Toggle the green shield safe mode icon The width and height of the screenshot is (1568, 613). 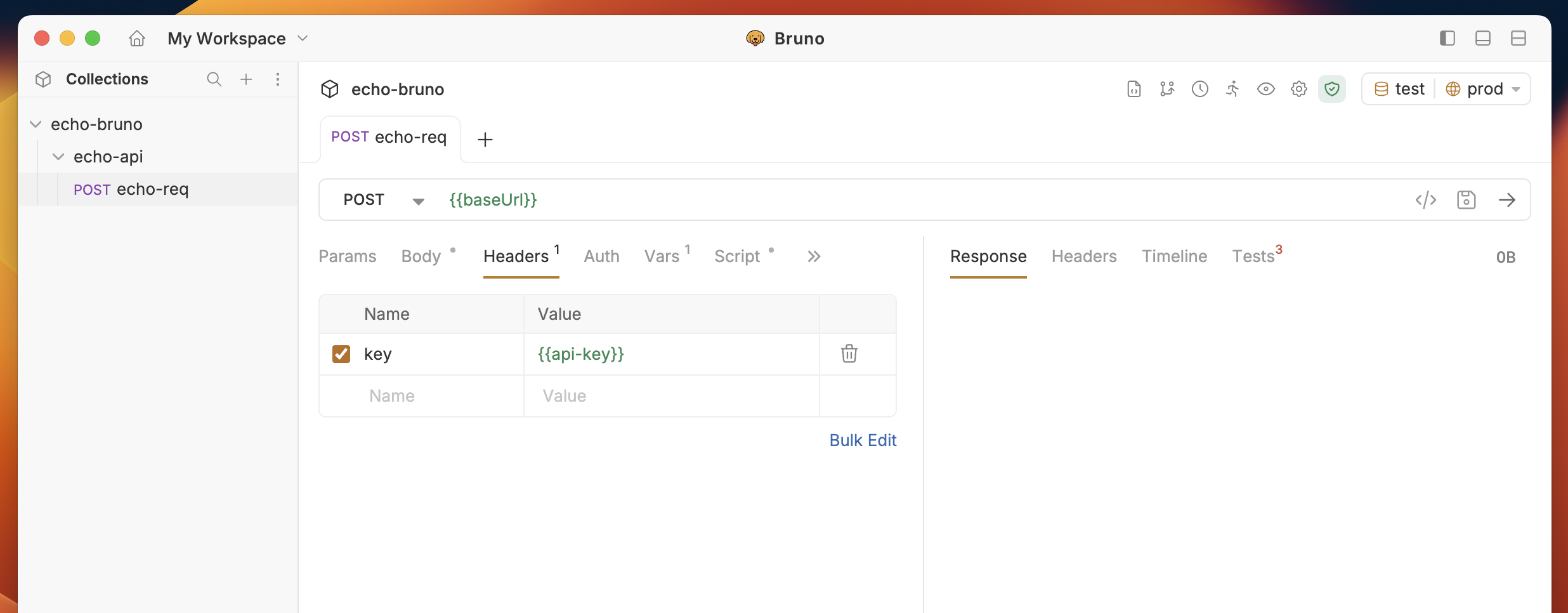tap(1332, 89)
